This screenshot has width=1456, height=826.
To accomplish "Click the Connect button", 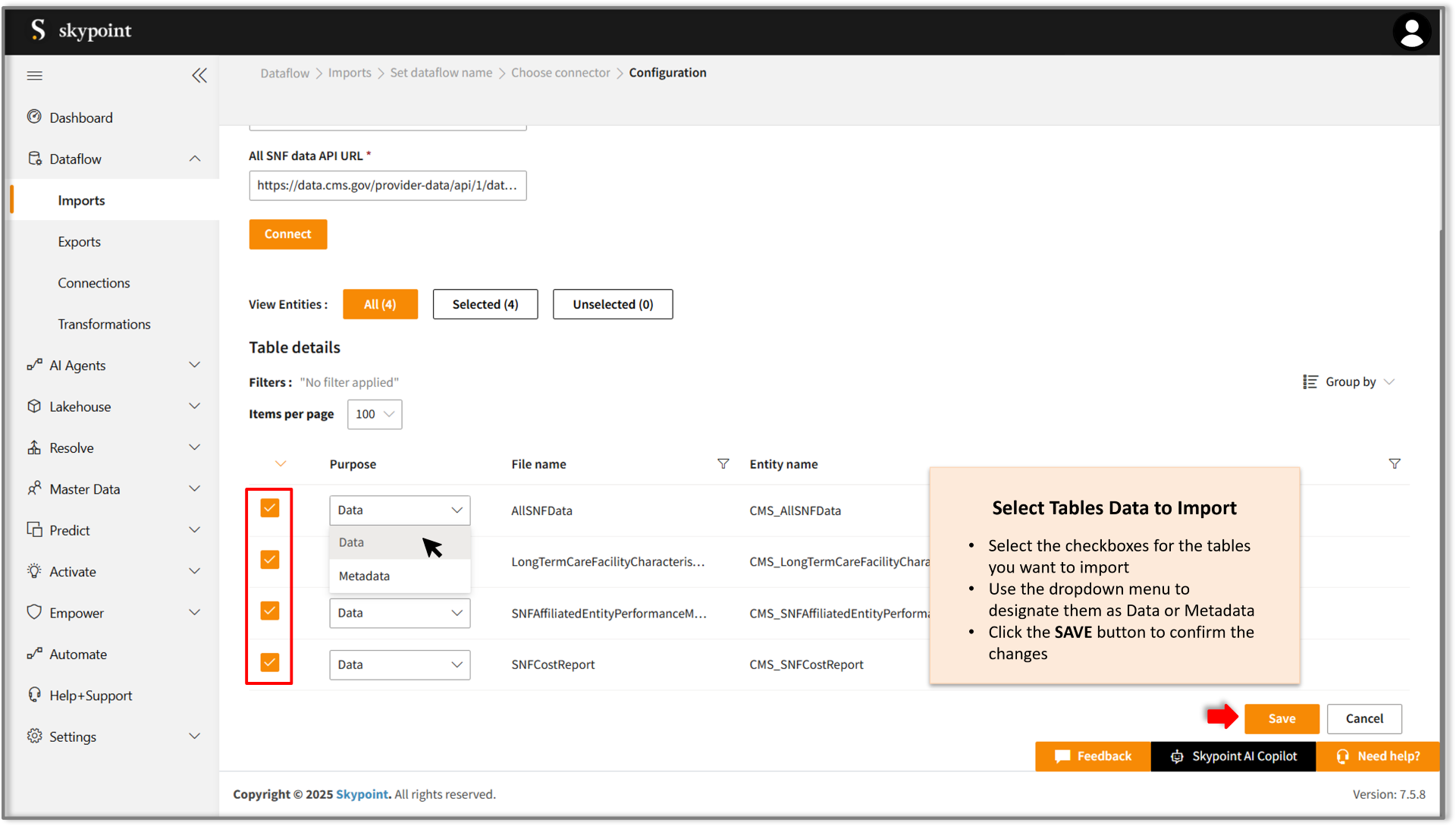I will (x=287, y=234).
